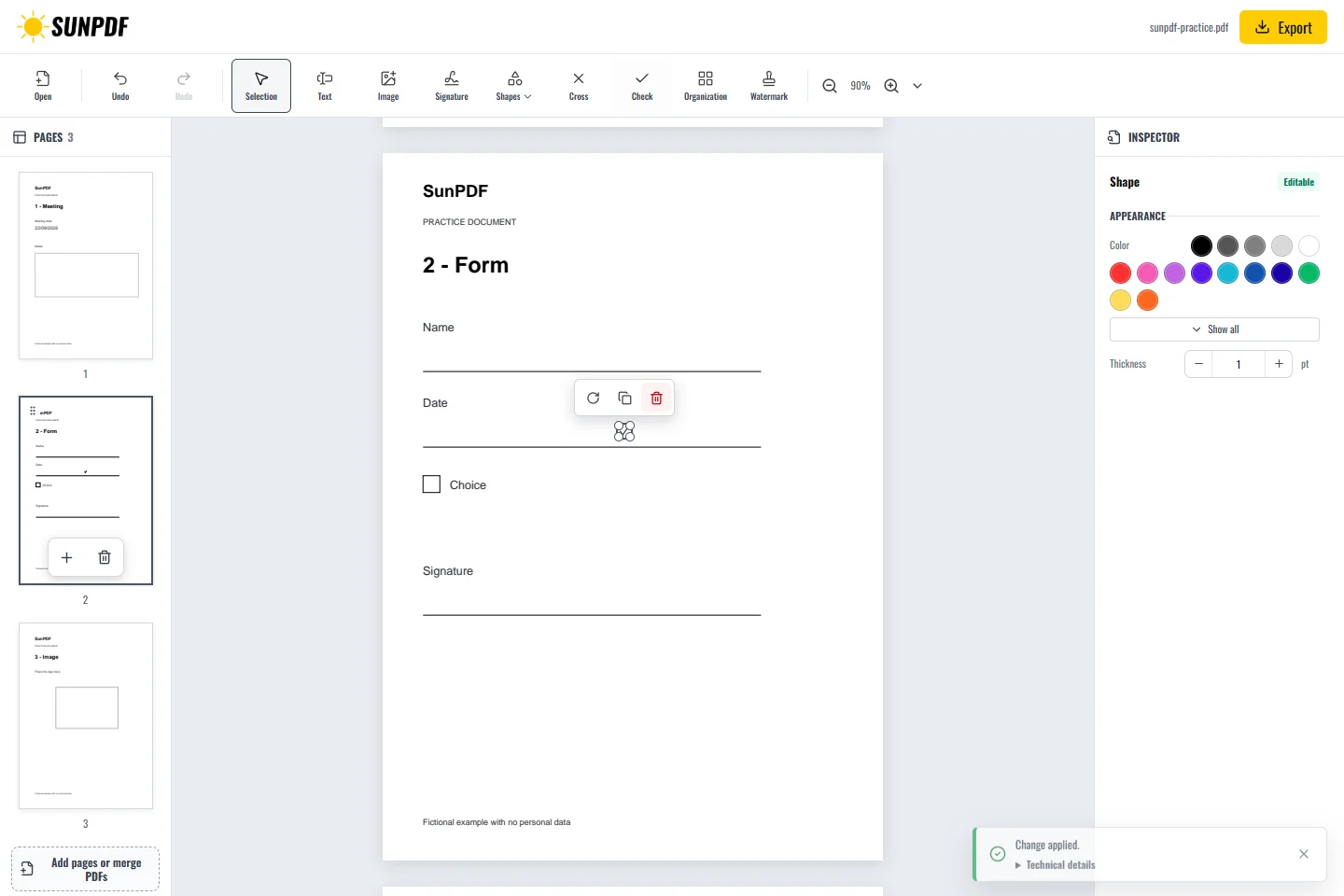Viewport: 1344px width, 896px height.
Task: Add a Watermark to the document
Action: [769, 86]
